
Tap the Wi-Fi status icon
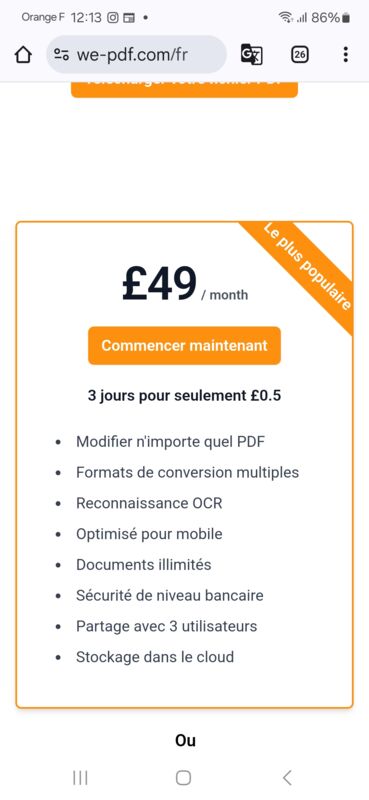(285, 17)
